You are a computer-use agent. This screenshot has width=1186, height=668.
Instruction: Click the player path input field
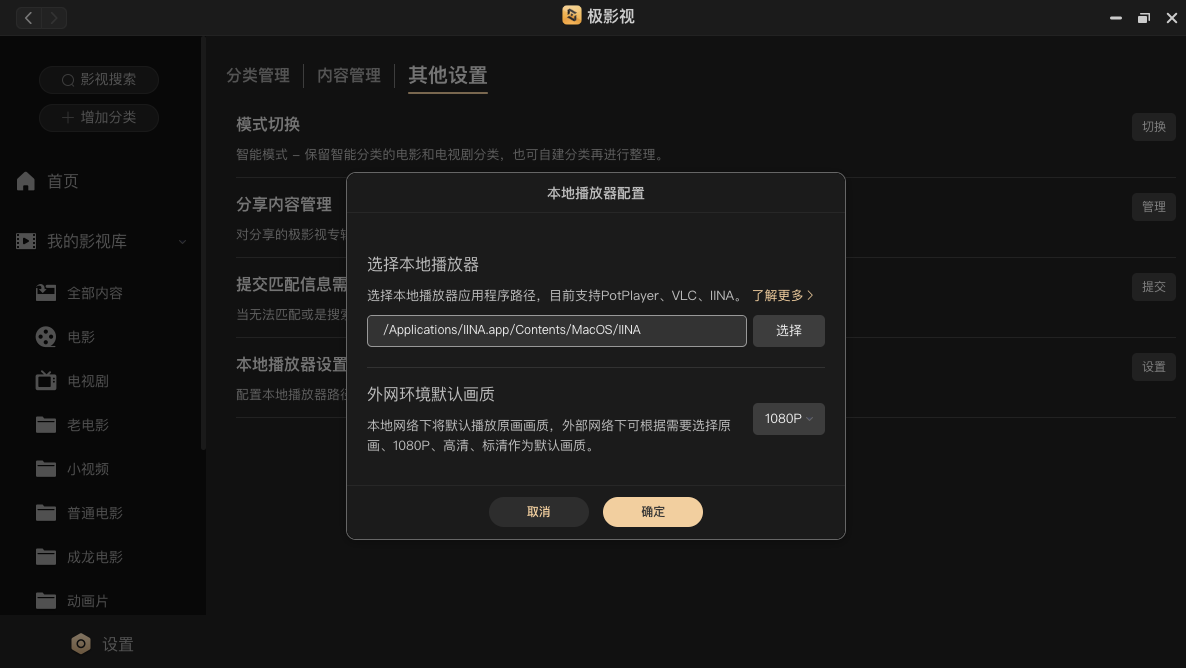[557, 331]
